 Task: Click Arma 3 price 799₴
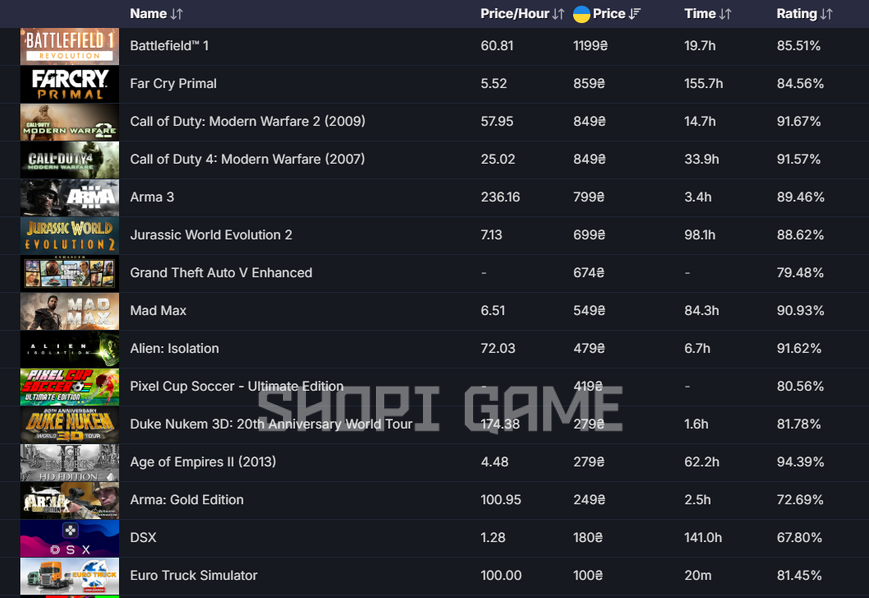click(589, 197)
